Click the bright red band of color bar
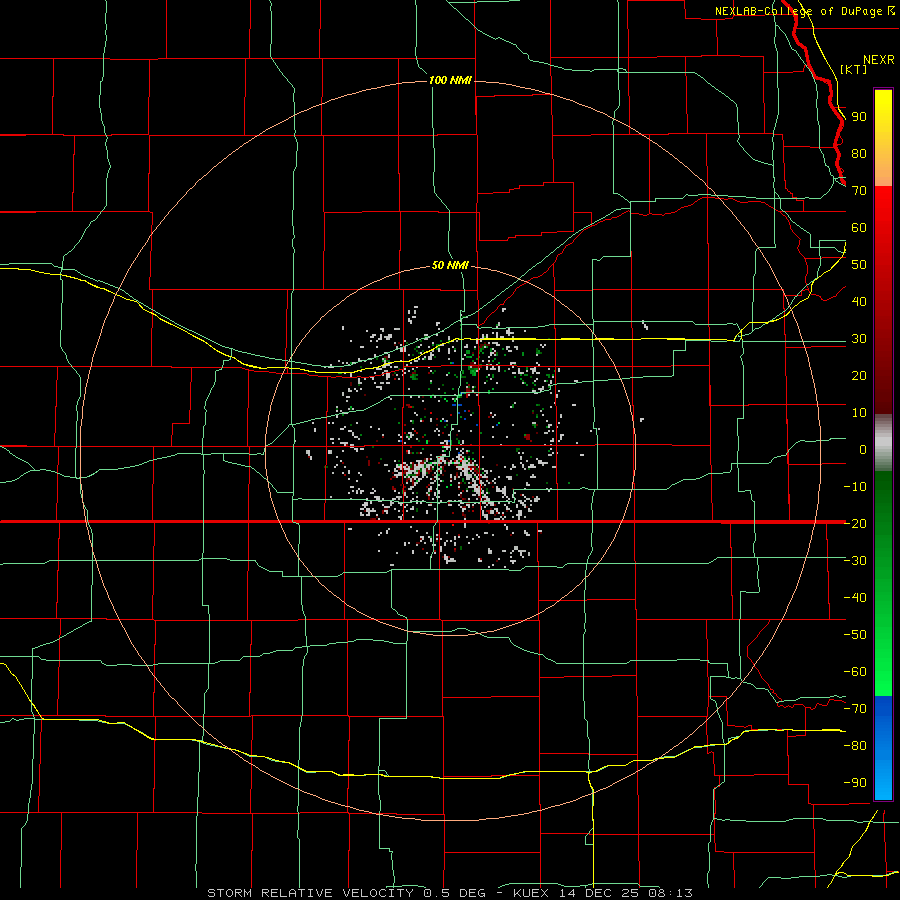Viewport: 900px width, 900px height. point(883,241)
